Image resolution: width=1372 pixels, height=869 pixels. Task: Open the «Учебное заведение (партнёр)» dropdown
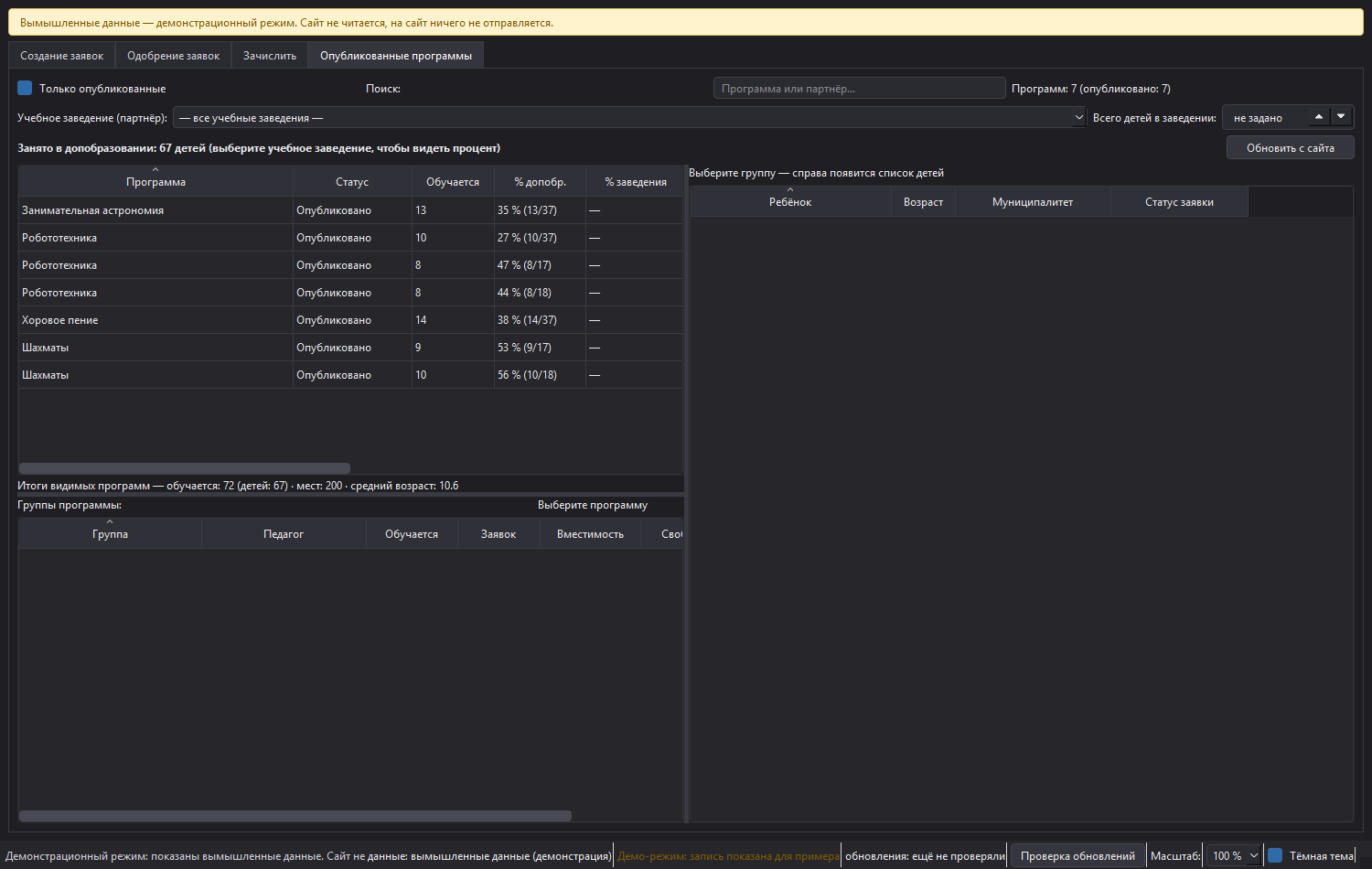coord(629,118)
